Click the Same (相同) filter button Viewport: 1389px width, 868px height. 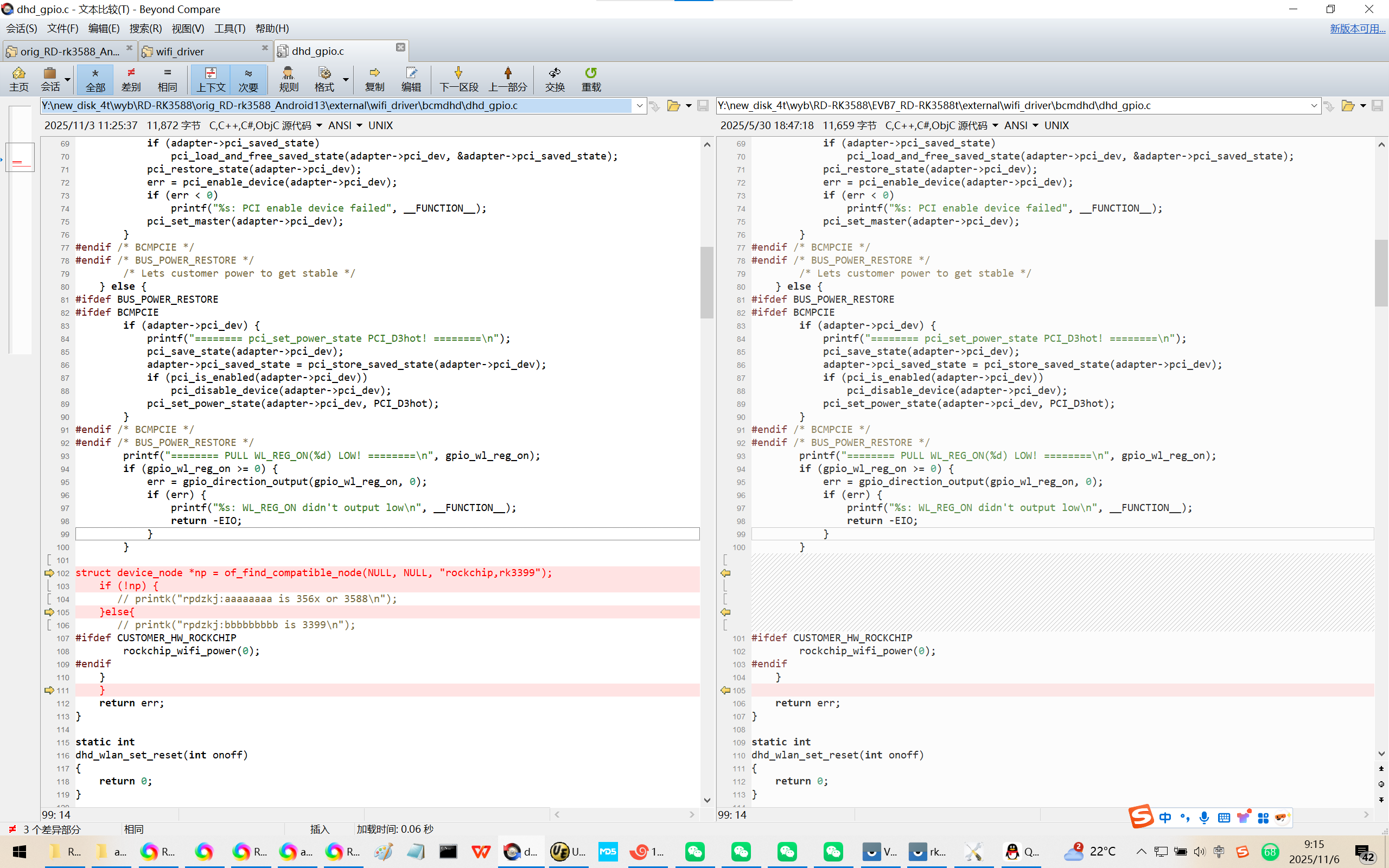(167, 79)
